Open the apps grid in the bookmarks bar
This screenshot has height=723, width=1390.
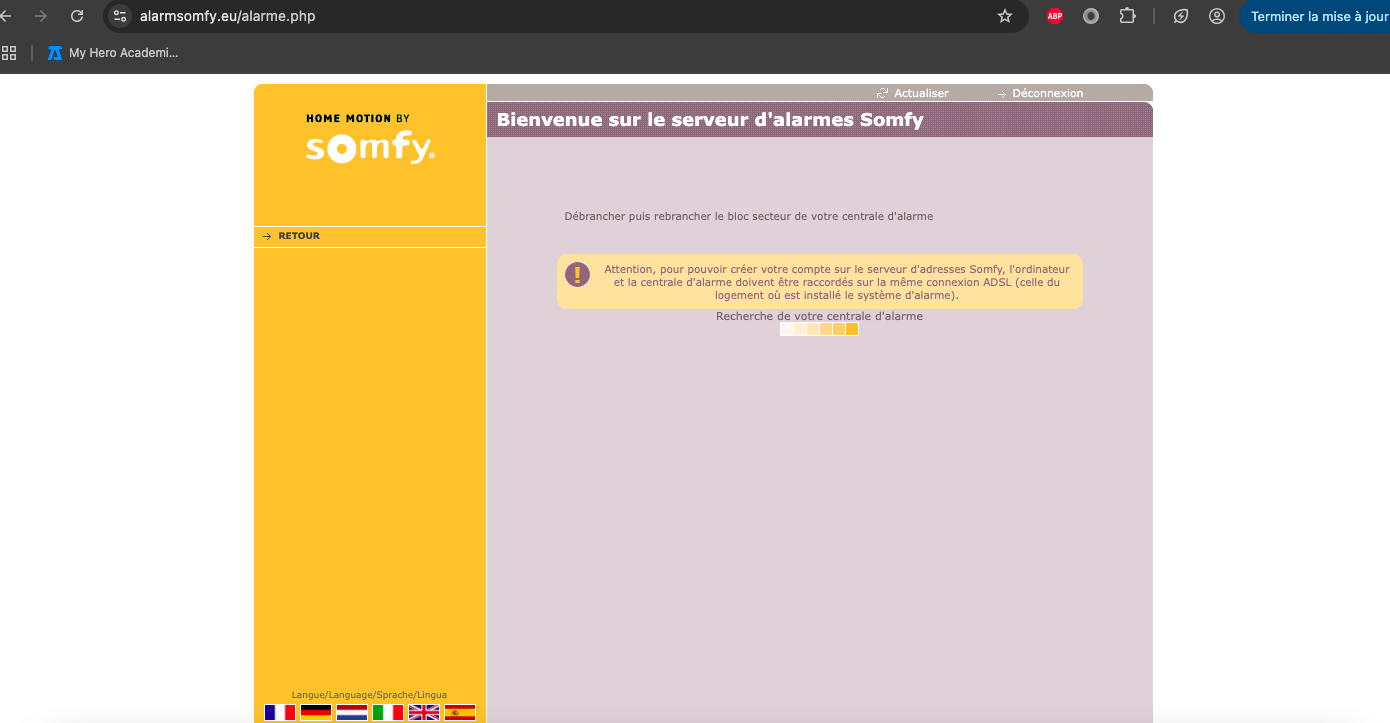tap(9, 53)
